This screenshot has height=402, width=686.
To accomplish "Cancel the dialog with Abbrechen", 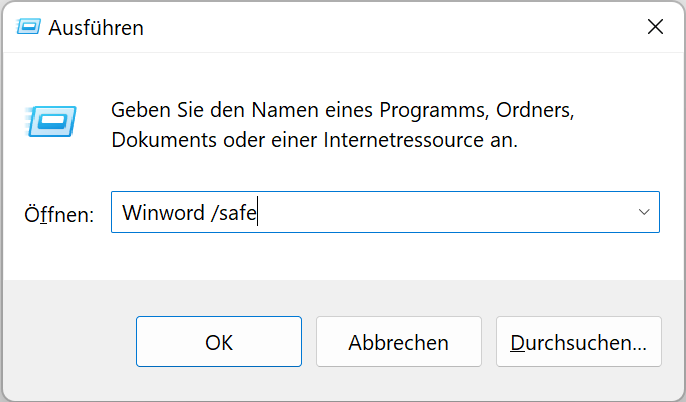I will tap(399, 342).
